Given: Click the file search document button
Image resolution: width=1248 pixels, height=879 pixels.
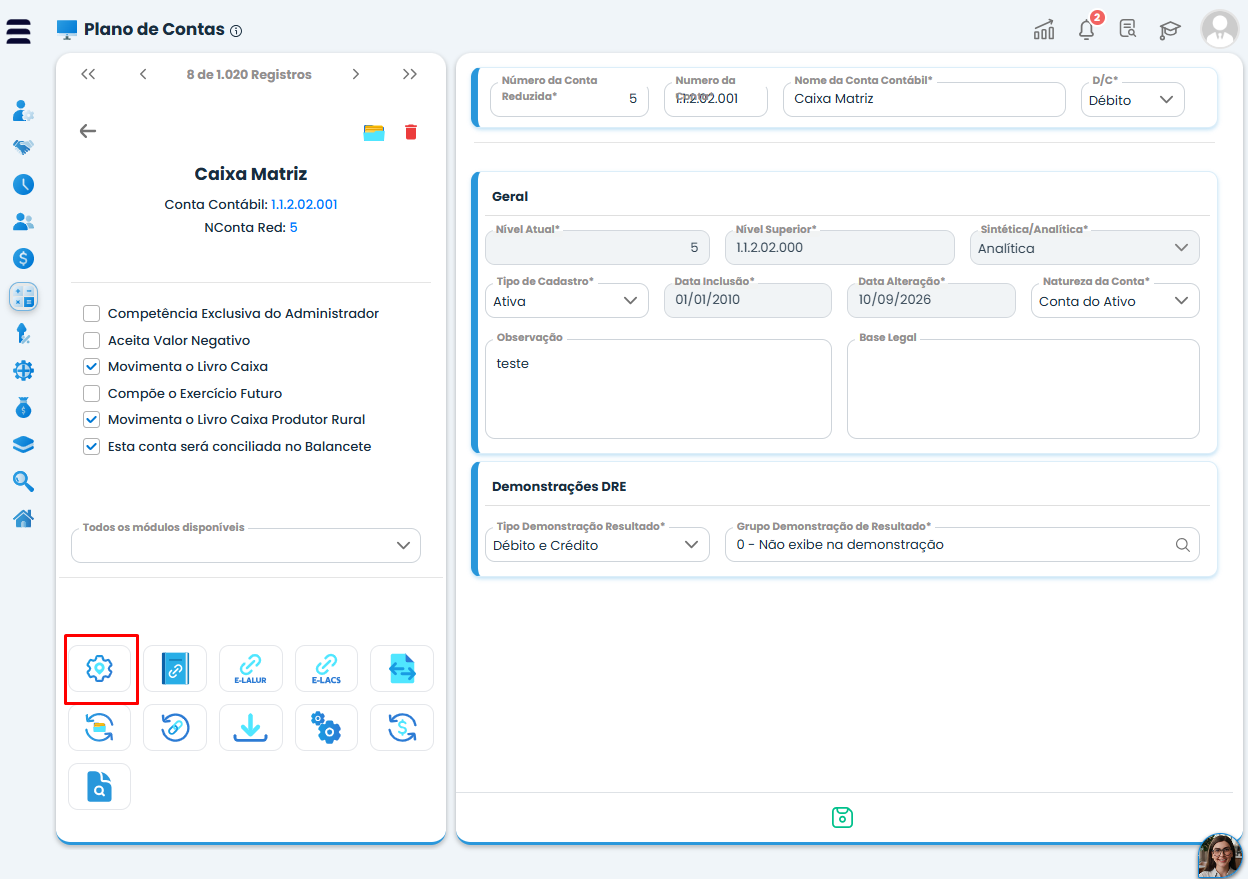Looking at the screenshot, I should tap(99, 786).
